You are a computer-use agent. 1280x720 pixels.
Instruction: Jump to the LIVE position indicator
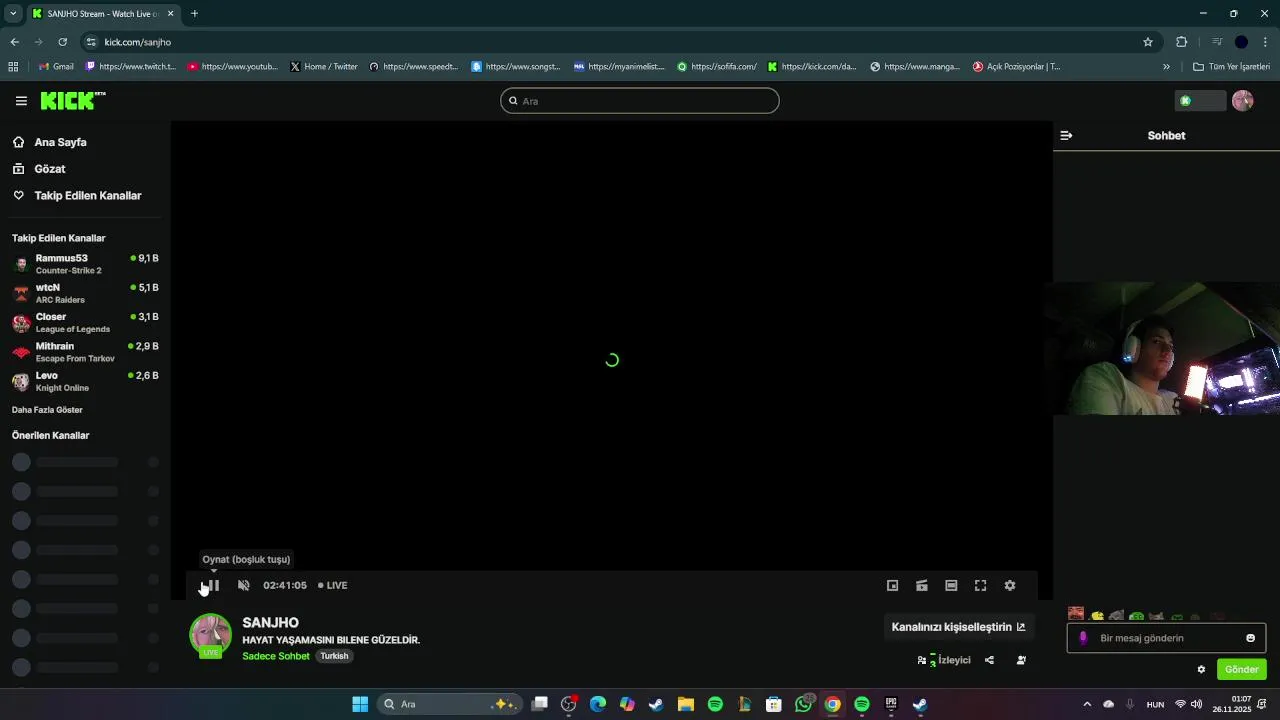[333, 585]
